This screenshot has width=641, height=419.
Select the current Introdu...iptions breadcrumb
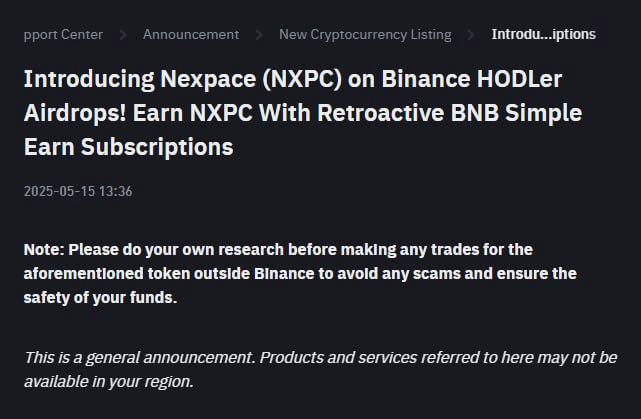(543, 35)
